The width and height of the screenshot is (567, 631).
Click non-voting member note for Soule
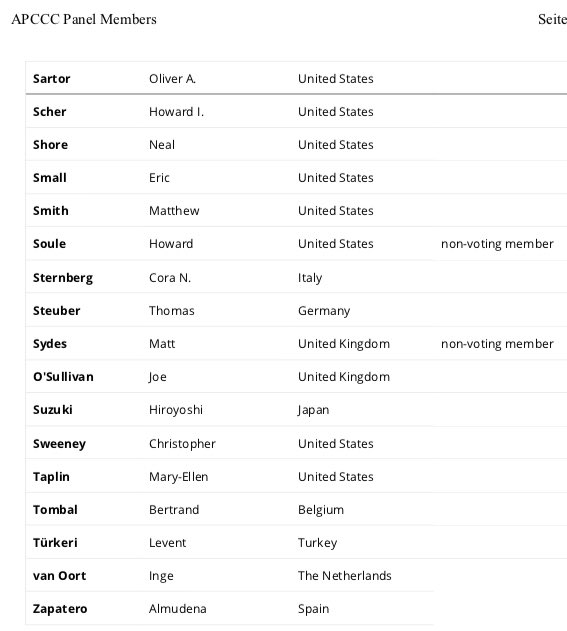(497, 243)
